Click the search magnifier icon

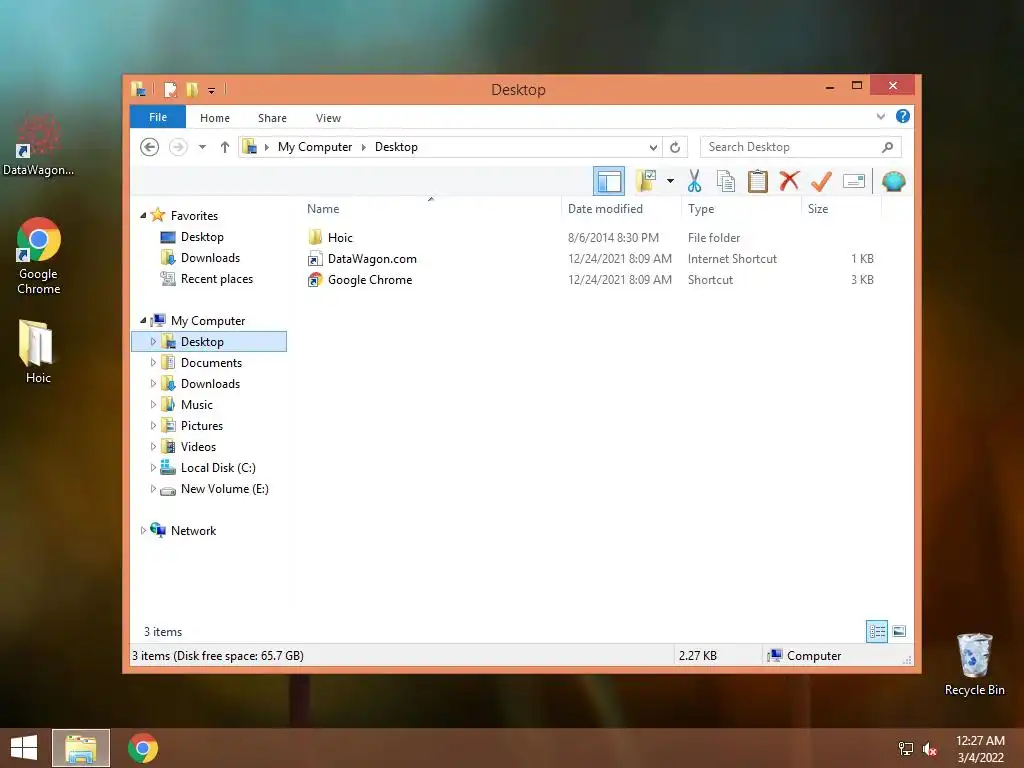pos(888,147)
